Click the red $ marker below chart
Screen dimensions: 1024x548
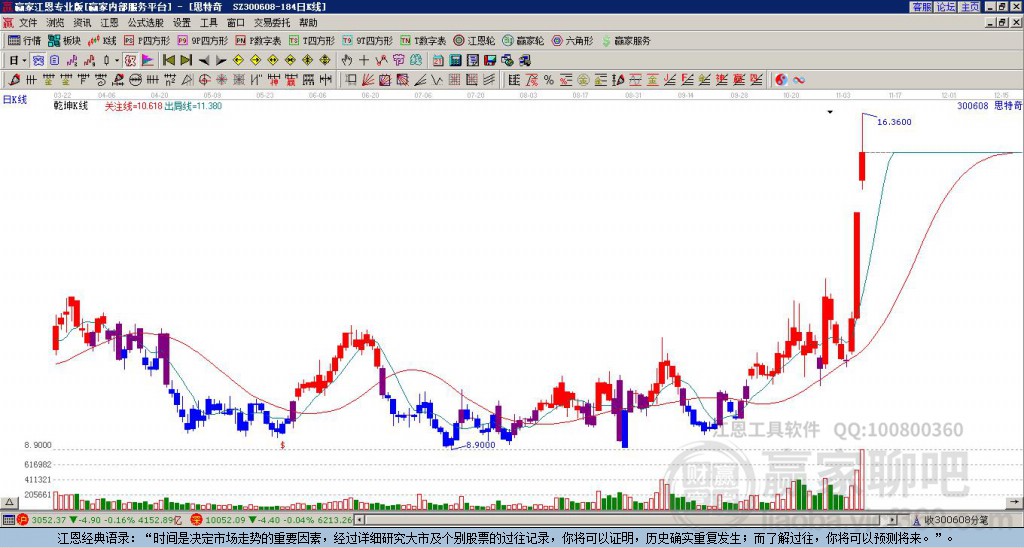[x=282, y=445]
